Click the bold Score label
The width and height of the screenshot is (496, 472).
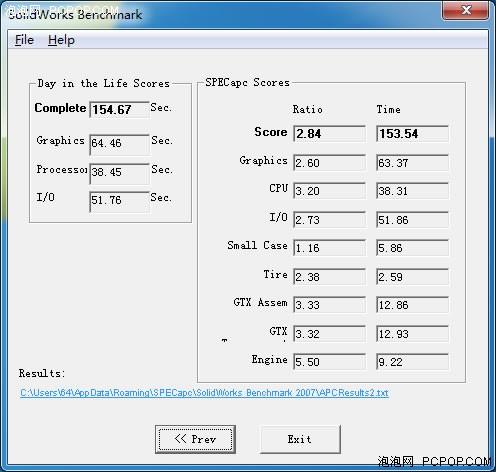[271, 132]
